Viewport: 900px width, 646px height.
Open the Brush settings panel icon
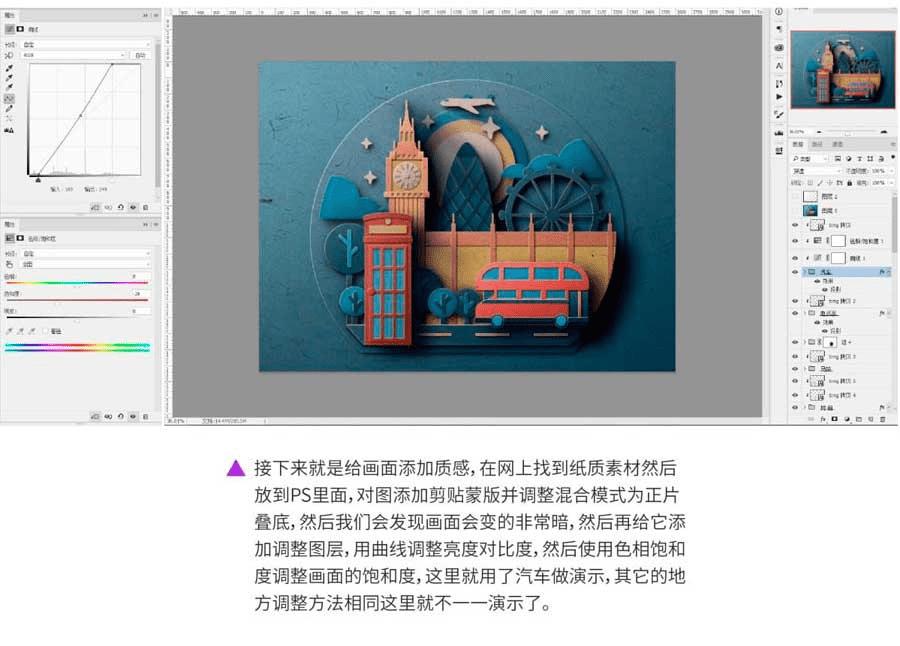(x=779, y=115)
